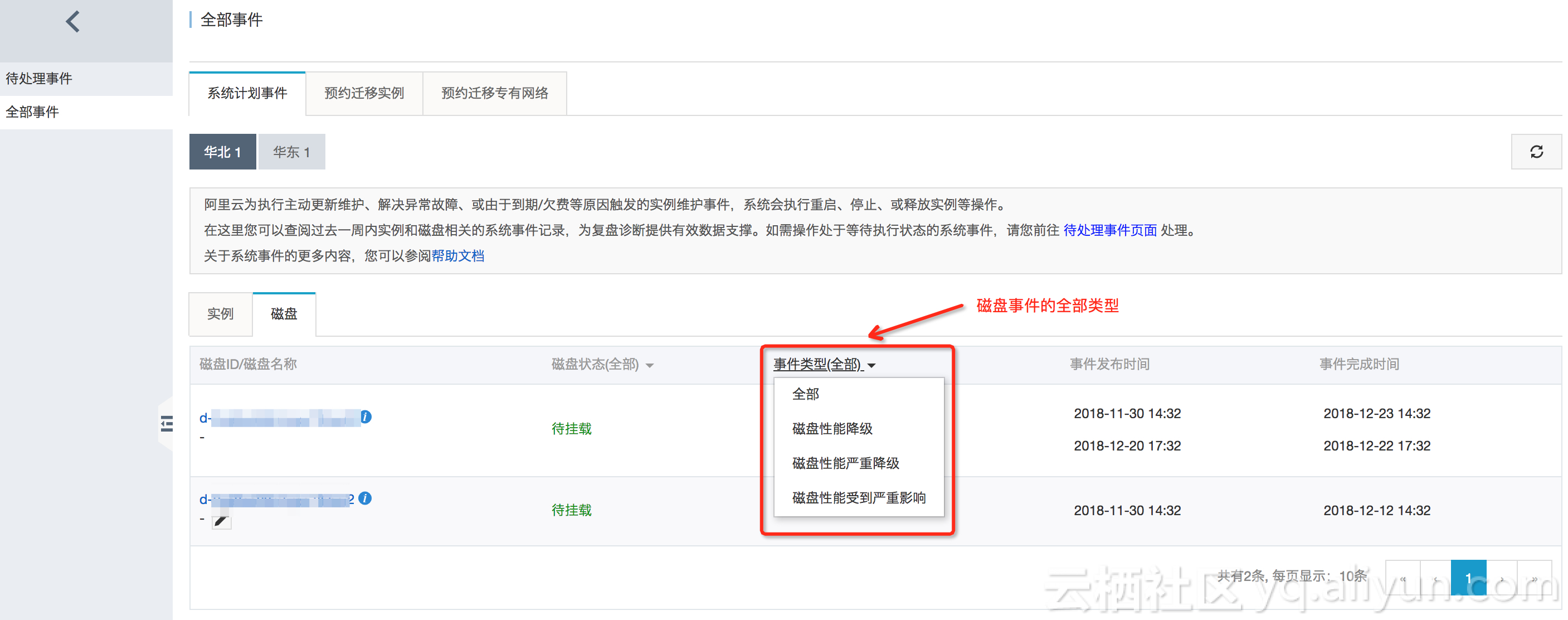
Task: Click the 事件发布时间 column header
Action: pyautogui.click(x=1109, y=364)
